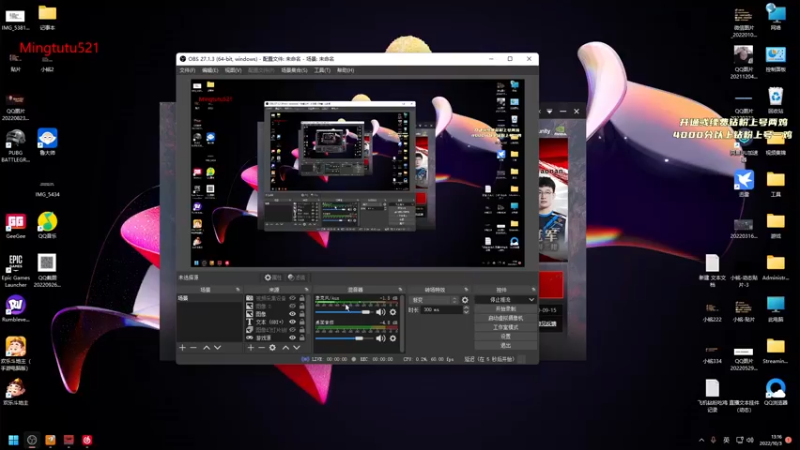The height and width of the screenshot is (450, 800).
Task: Open OBS 设置 from the controls panel
Action: click(x=505, y=336)
